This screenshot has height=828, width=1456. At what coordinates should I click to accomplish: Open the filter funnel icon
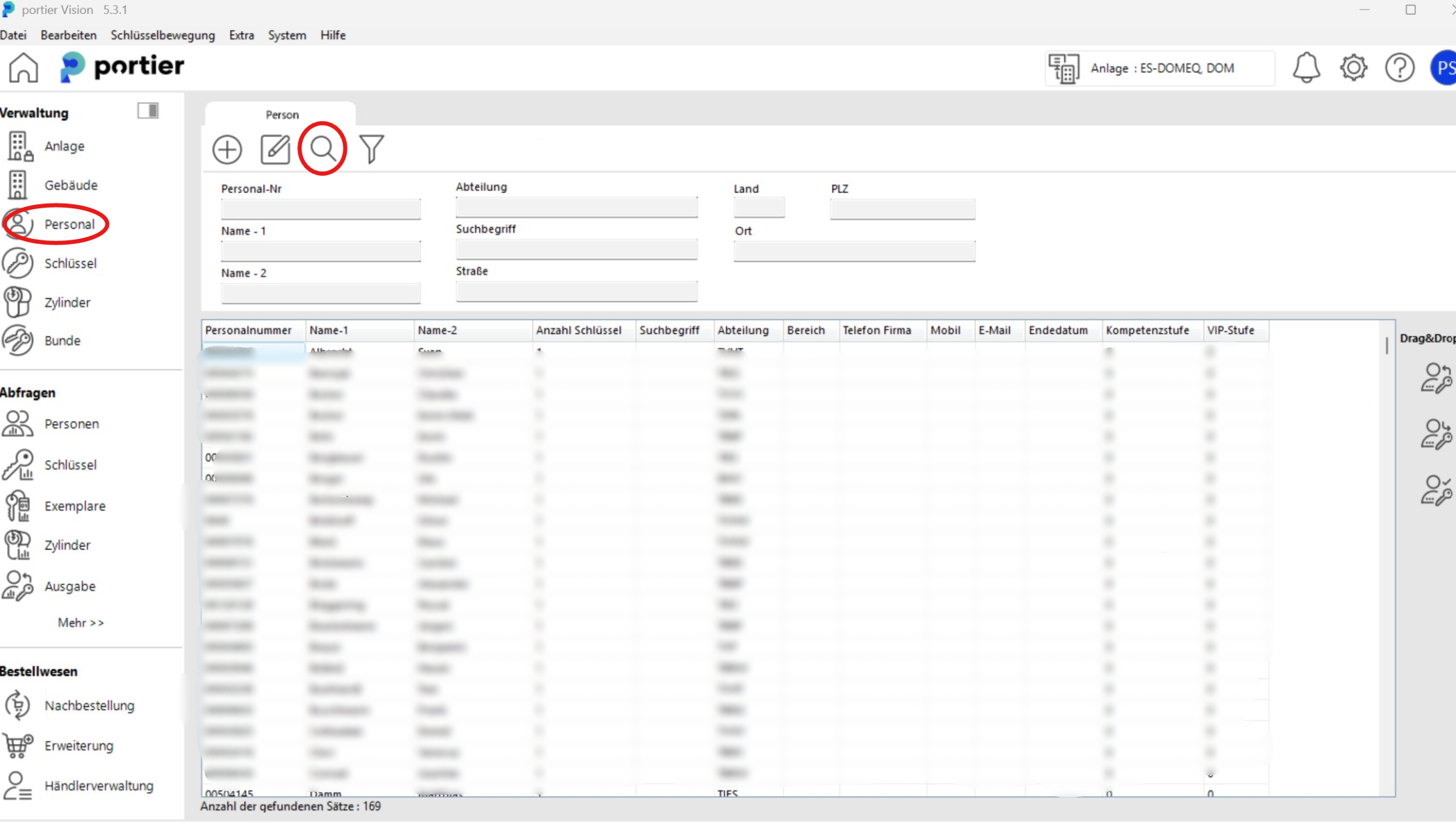coord(372,149)
